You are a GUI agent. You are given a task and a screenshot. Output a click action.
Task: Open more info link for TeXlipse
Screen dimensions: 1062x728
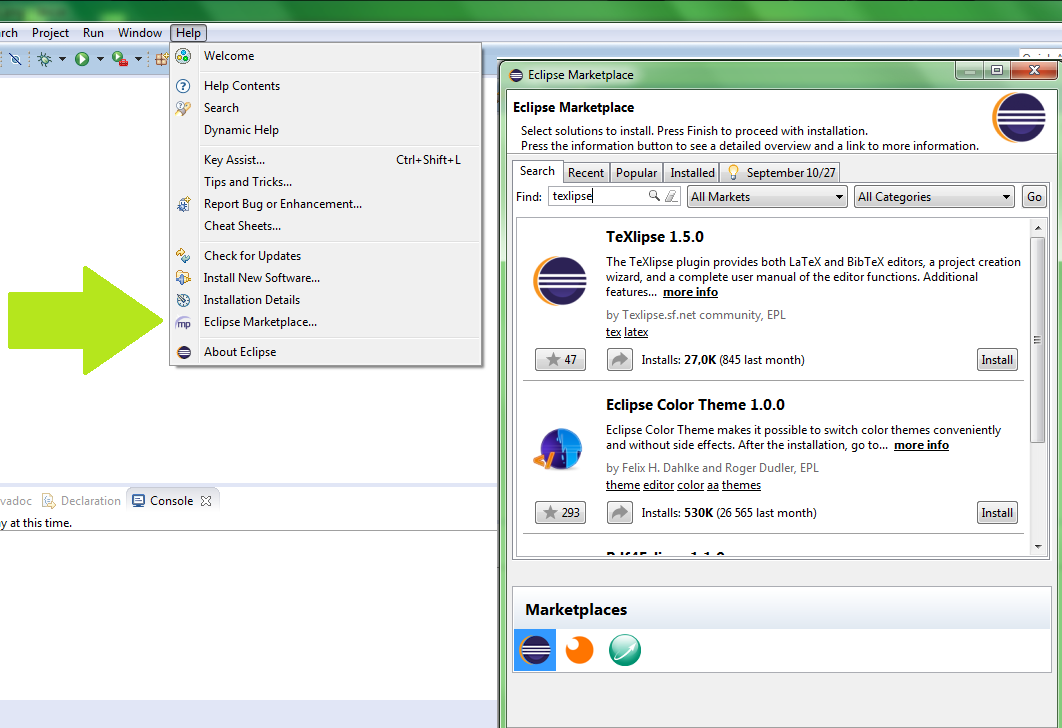tap(690, 293)
